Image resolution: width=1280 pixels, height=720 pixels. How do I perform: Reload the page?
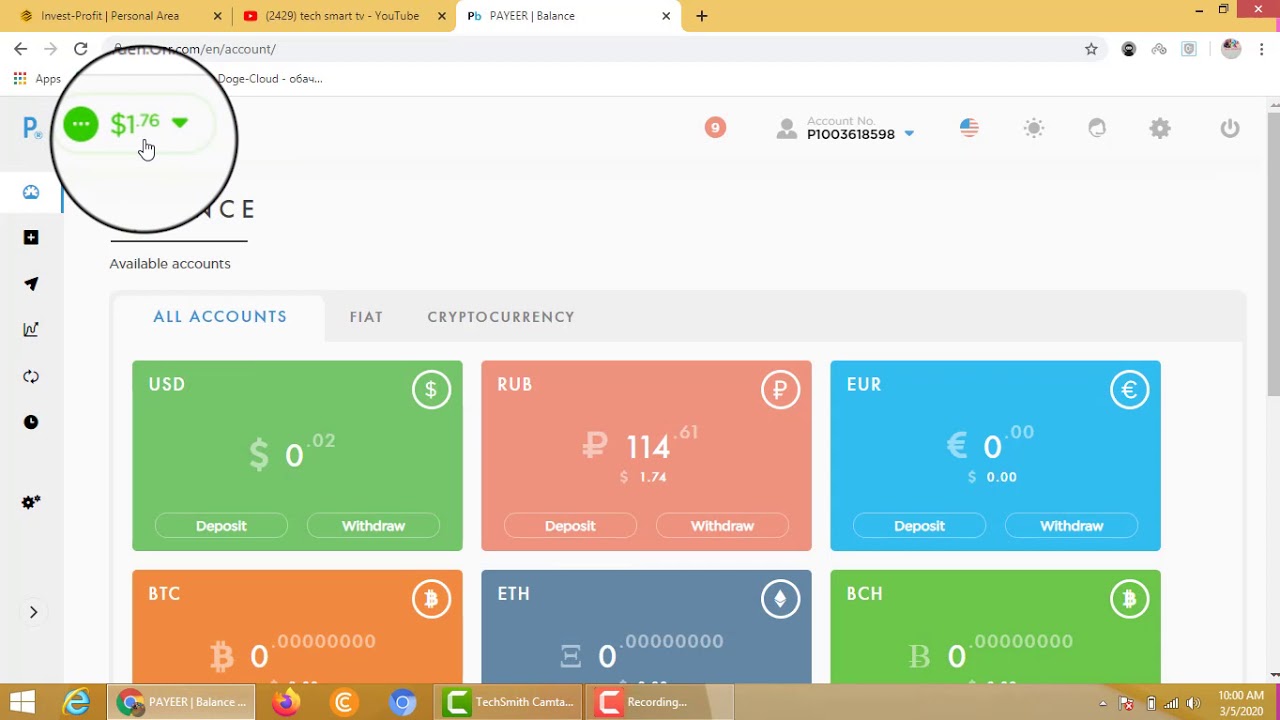pyautogui.click(x=81, y=49)
